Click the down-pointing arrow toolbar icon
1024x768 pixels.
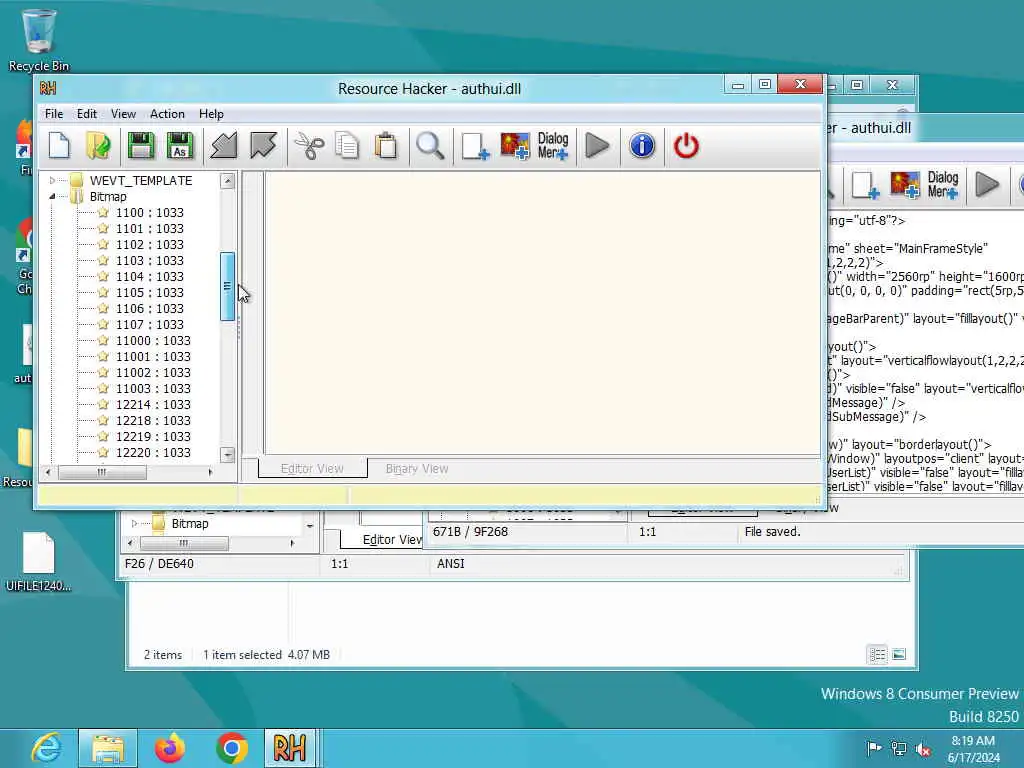[263, 146]
